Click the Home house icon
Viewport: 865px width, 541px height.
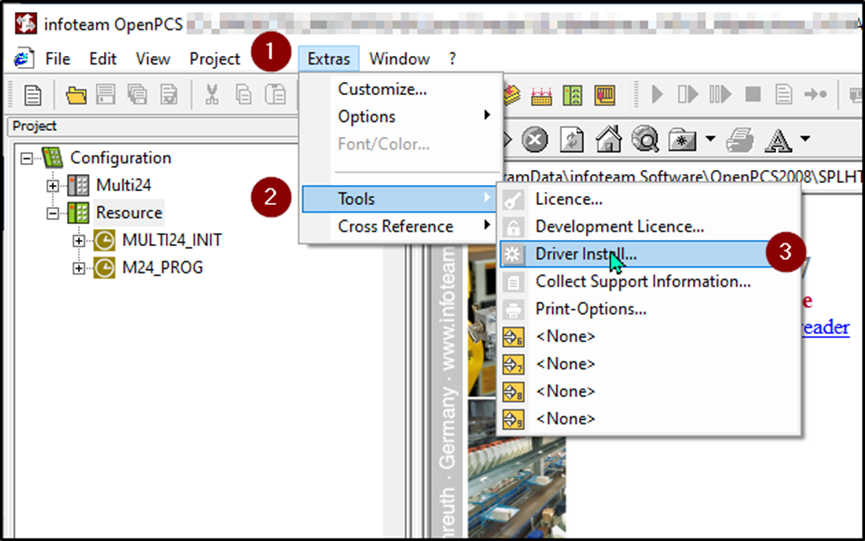[x=608, y=138]
